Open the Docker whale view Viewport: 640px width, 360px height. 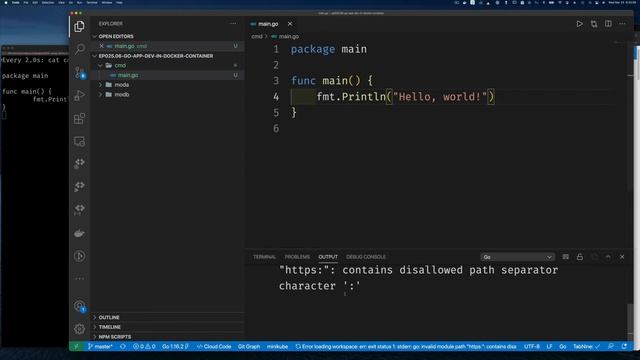point(80,233)
